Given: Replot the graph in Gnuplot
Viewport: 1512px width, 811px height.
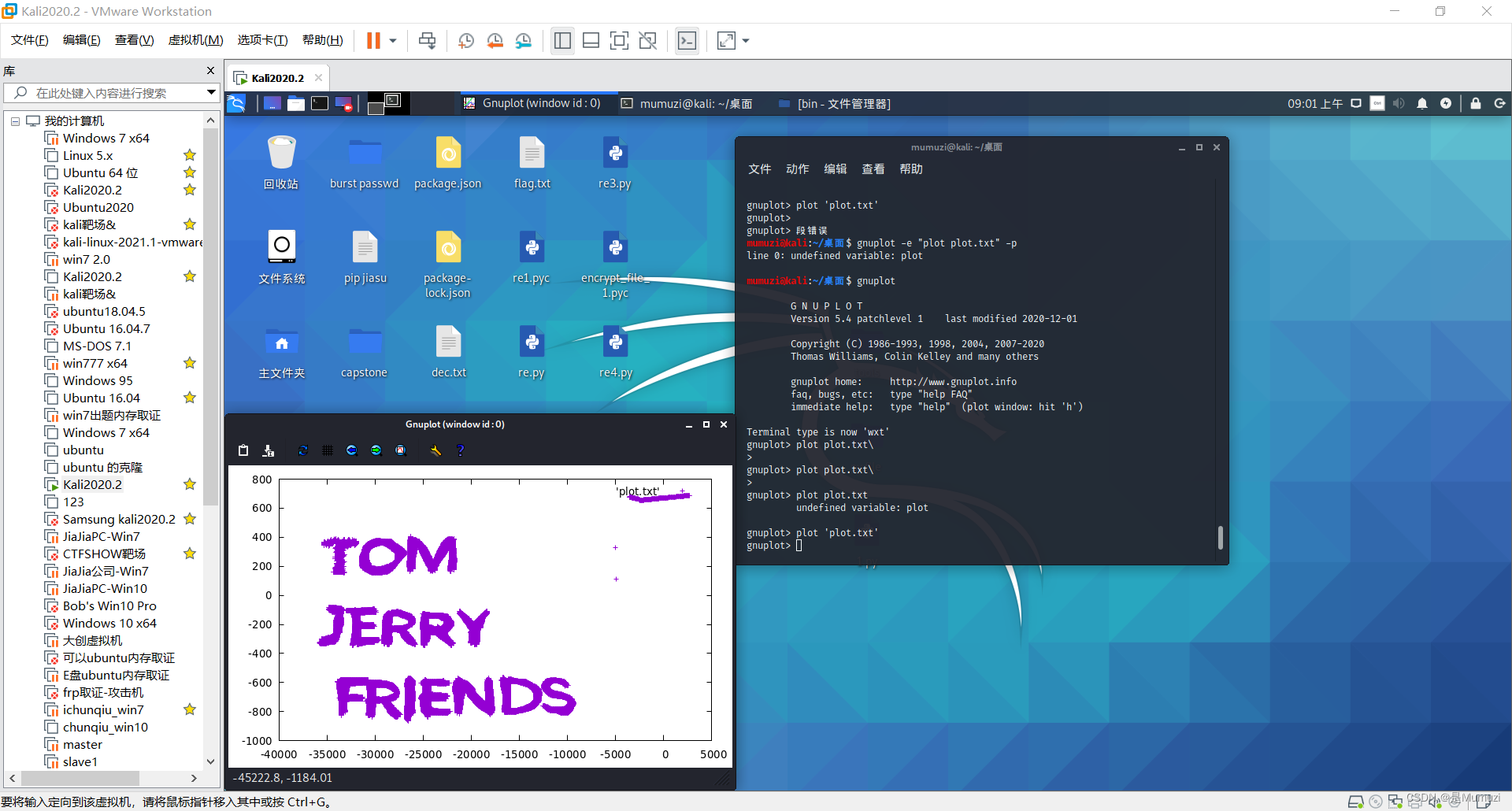Looking at the screenshot, I should coord(303,450).
